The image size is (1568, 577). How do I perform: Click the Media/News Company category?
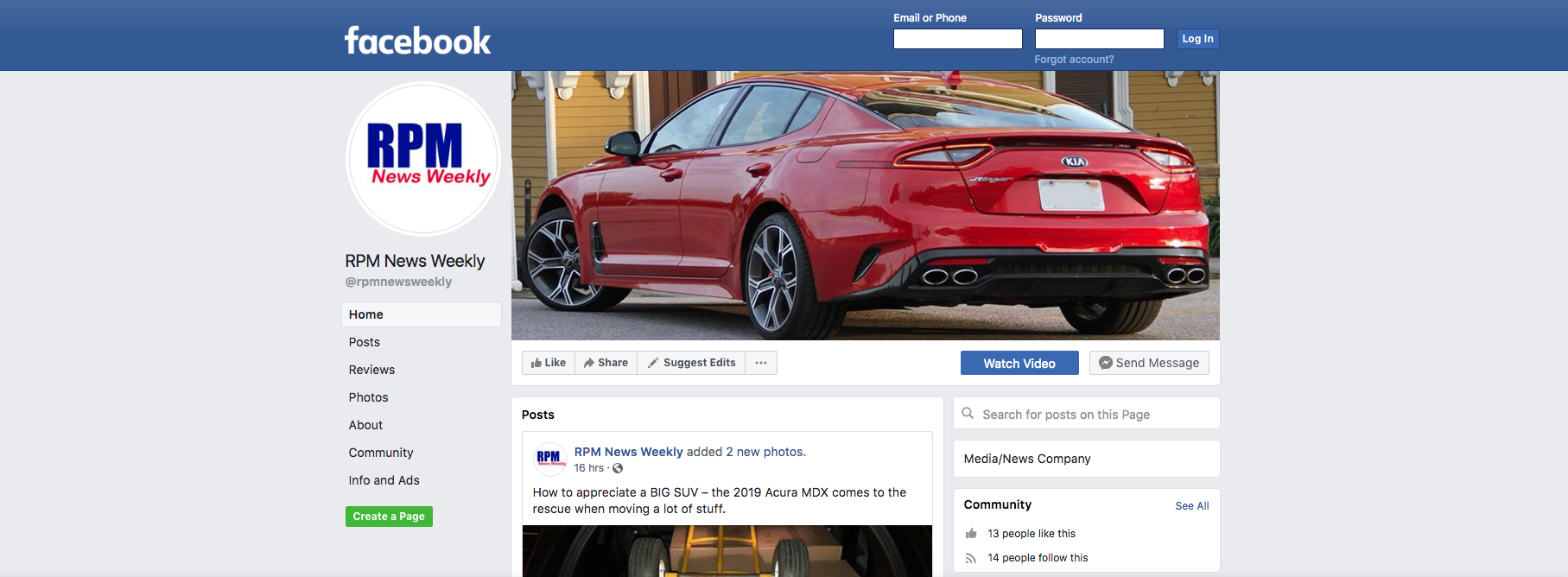[1027, 459]
